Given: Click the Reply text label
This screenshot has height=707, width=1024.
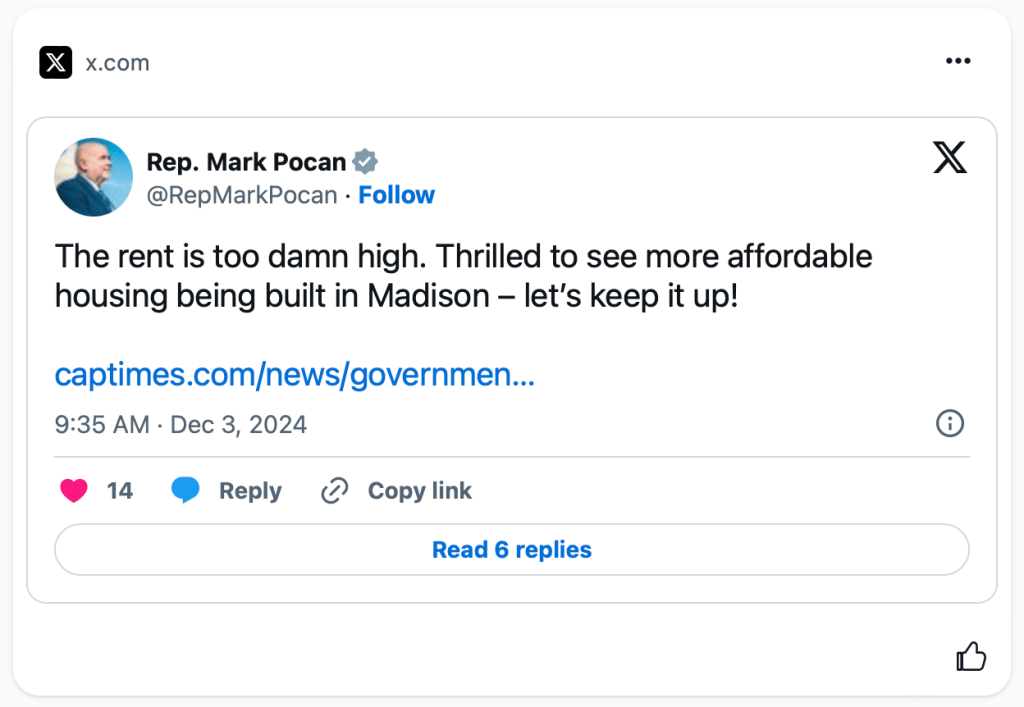Looking at the screenshot, I should [x=250, y=491].
